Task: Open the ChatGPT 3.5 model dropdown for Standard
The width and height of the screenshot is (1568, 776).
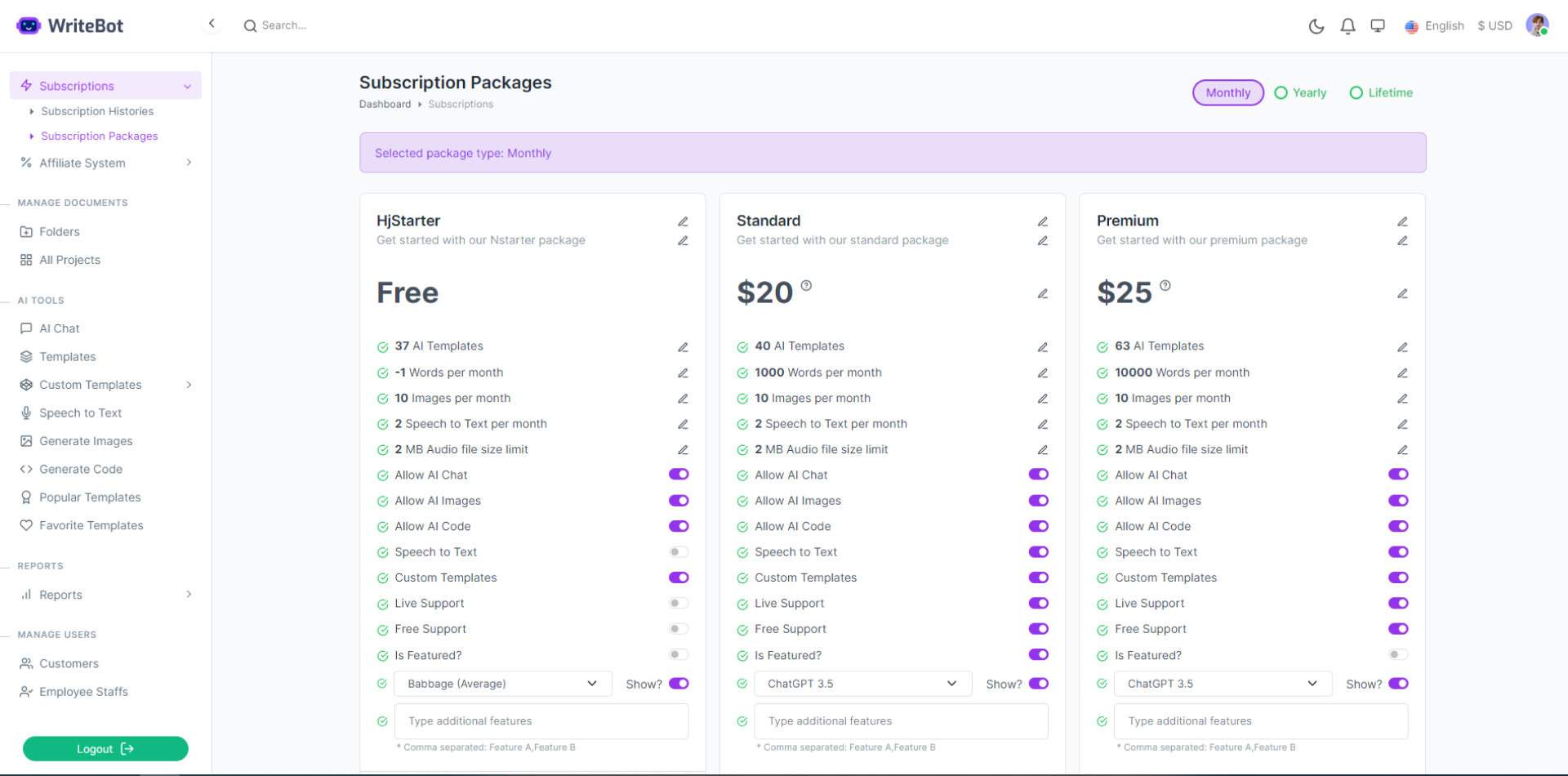Action: pos(862,684)
